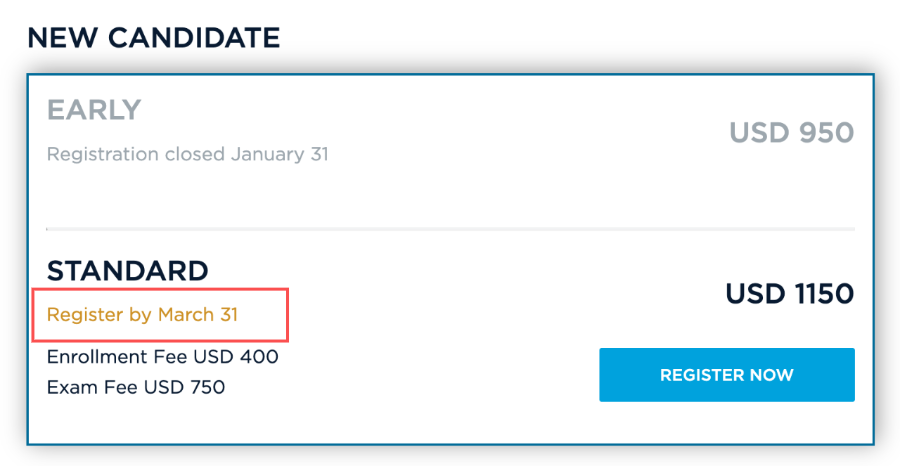Click the USD 1150 standard price
The height and width of the screenshot is (466, 900).
[x=789, y=294]
